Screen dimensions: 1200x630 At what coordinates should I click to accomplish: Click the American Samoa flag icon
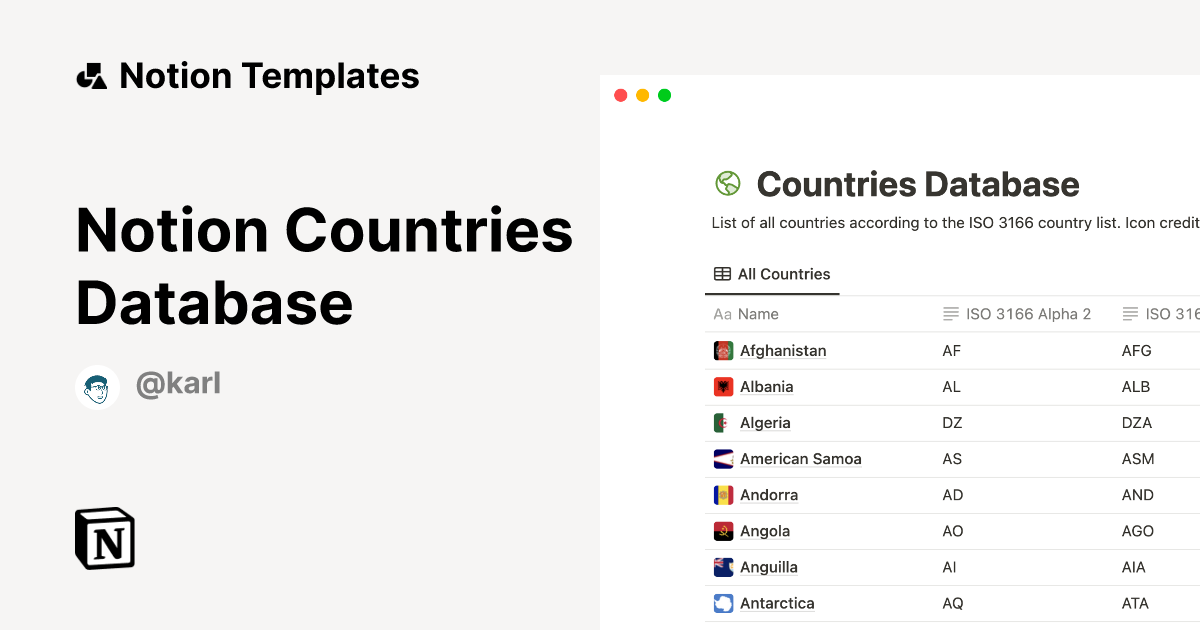point(723,458)
